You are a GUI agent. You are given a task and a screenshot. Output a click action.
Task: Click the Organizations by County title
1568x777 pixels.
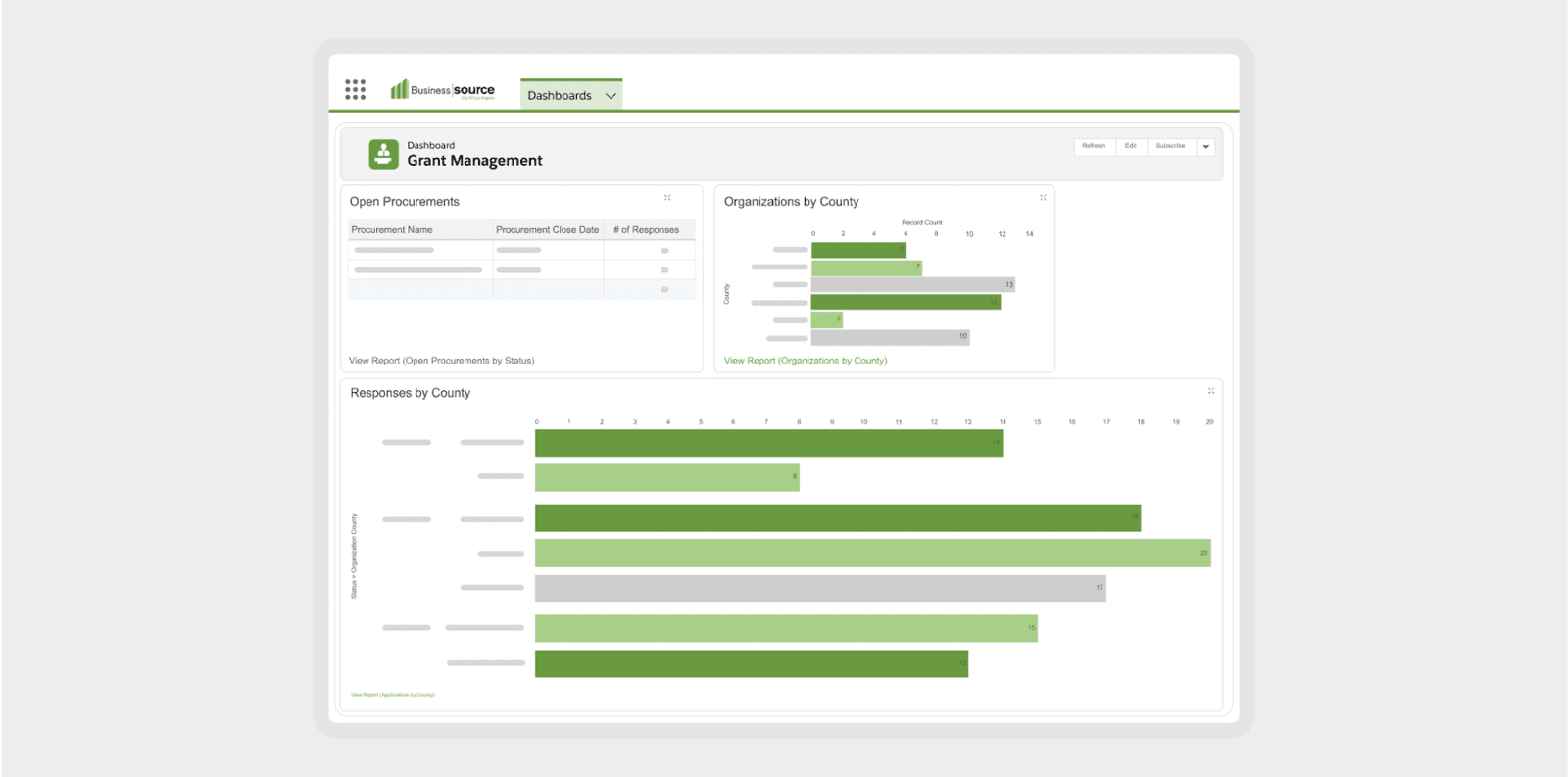pyautogui.click(x=792, y=202)
